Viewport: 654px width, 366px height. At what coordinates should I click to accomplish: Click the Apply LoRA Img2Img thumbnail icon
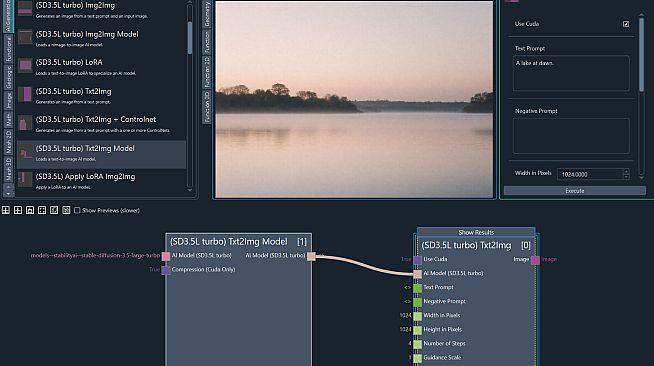25,180
